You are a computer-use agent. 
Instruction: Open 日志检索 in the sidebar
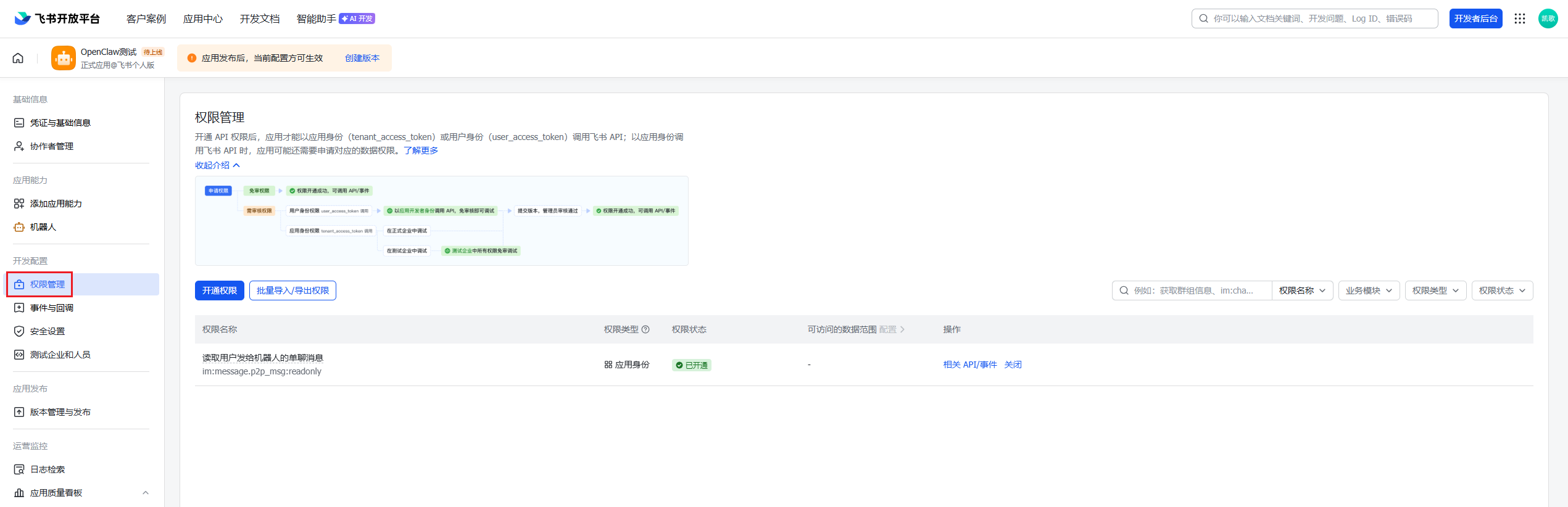click(48, 469)
